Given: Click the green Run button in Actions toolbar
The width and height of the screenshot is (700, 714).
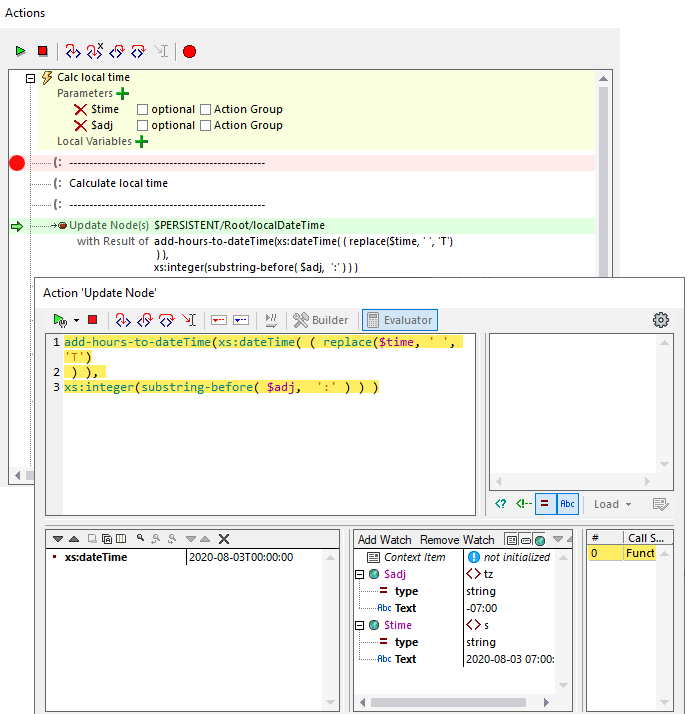Looking at the screenshot, I should click(20, 51).
